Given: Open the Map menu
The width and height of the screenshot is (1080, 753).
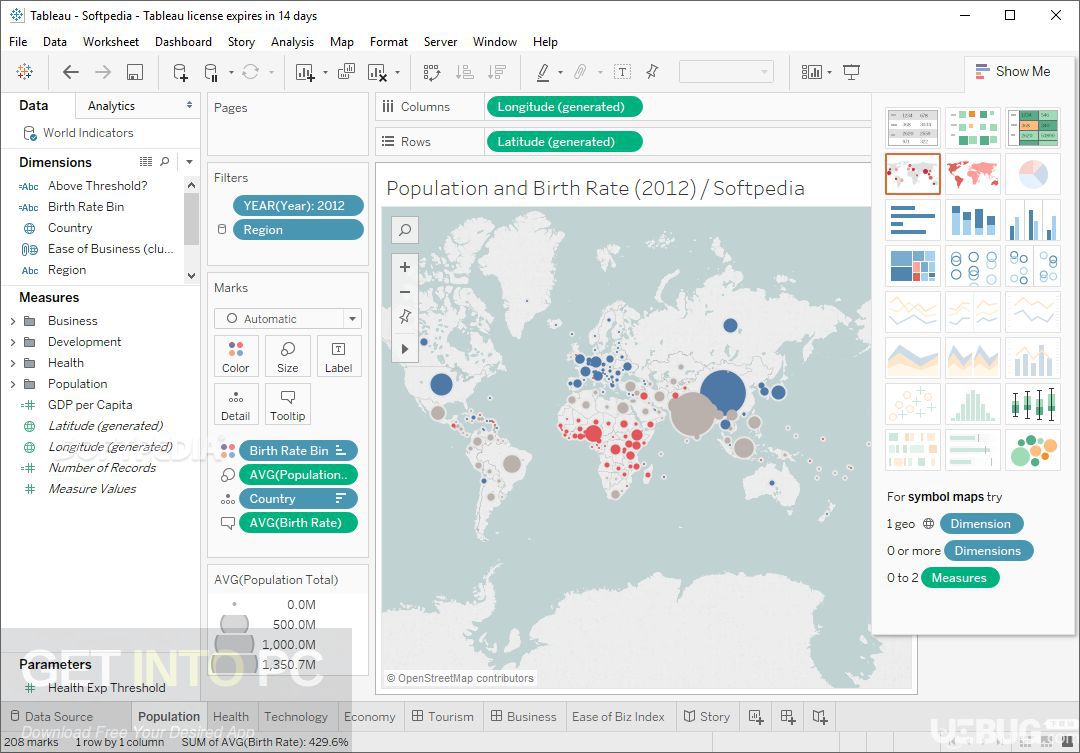Looking at the screenshot, I should (342, 42).
